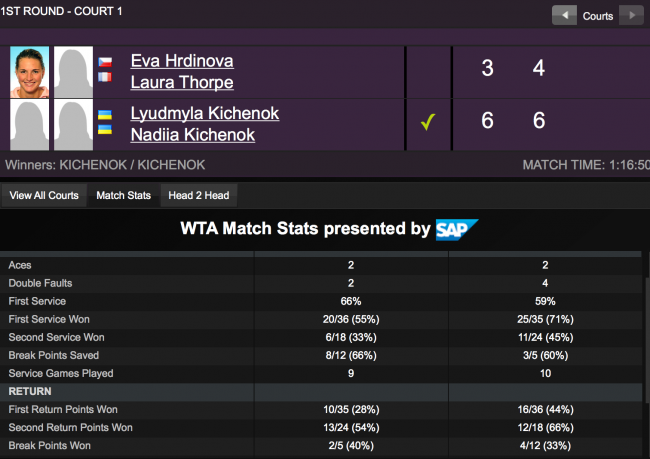This screenshot has height=459, width=650.
Task: Open Laura Thorpe's player profile link
Action: point(182,82)
